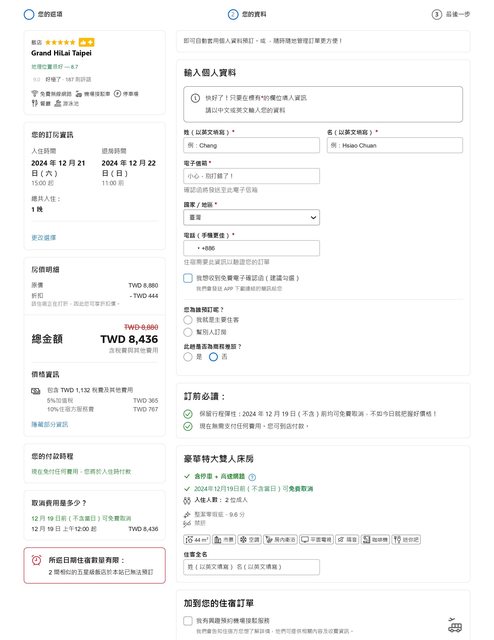Click the airport transfer shuttle icon at bottom
Image resolution: width=494 pixels, height=640 pixels.
click(x=455, y=625)
